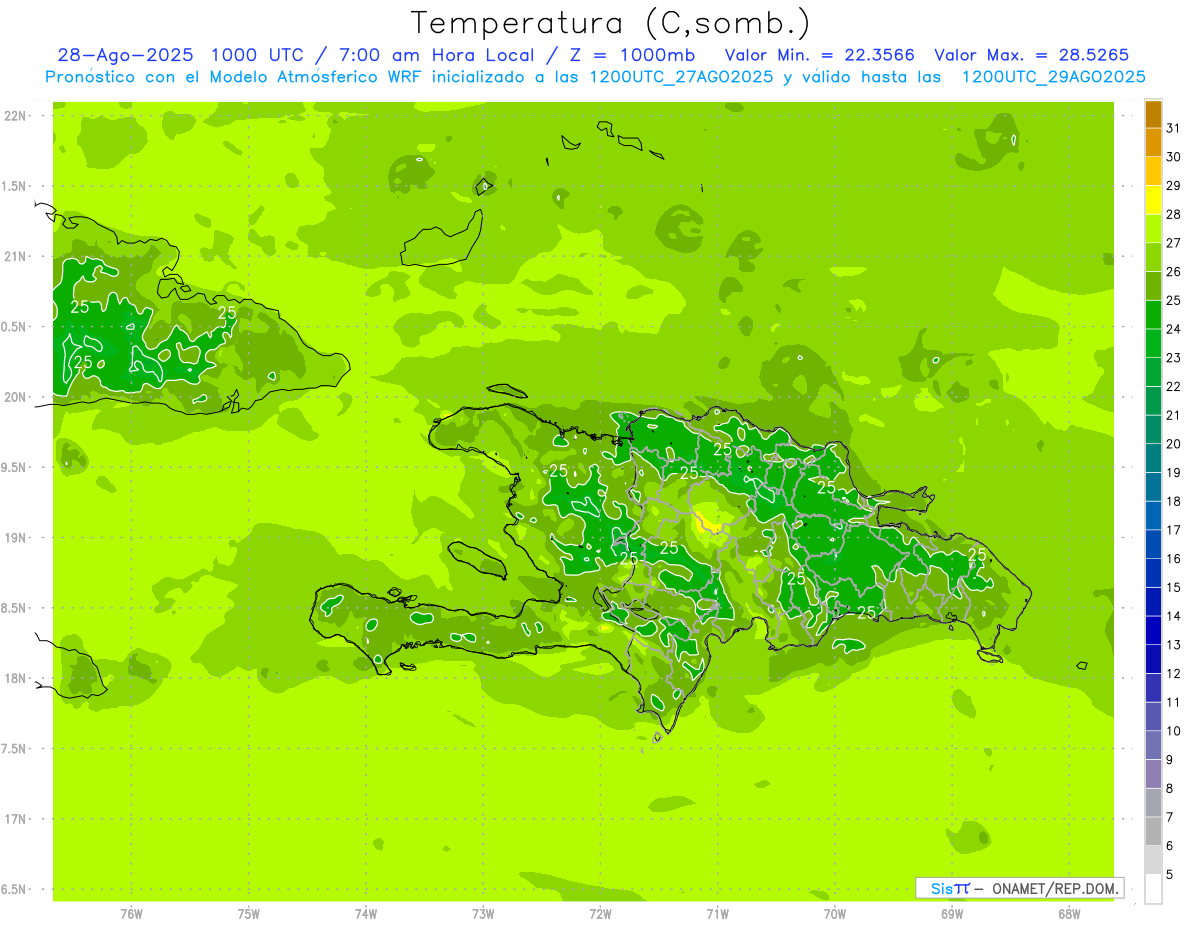Screen dimensions: 1200x927
Task: Click the dark blue swatch between 12 and 13
Action: [1153, 659]
